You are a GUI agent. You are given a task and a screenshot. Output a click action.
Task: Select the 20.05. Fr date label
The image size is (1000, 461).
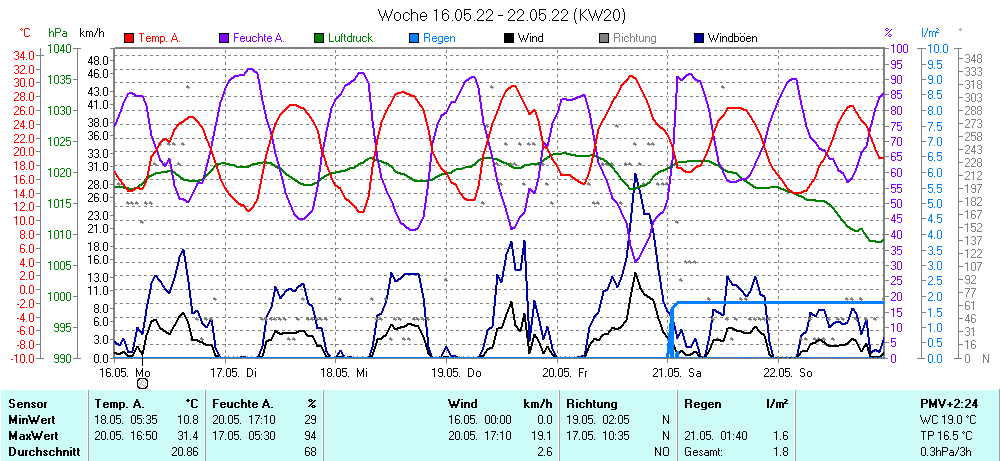565,371
